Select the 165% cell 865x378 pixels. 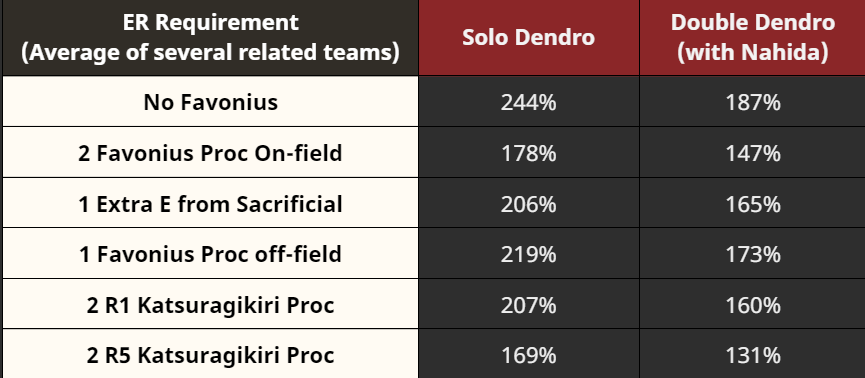coord(752,203)
